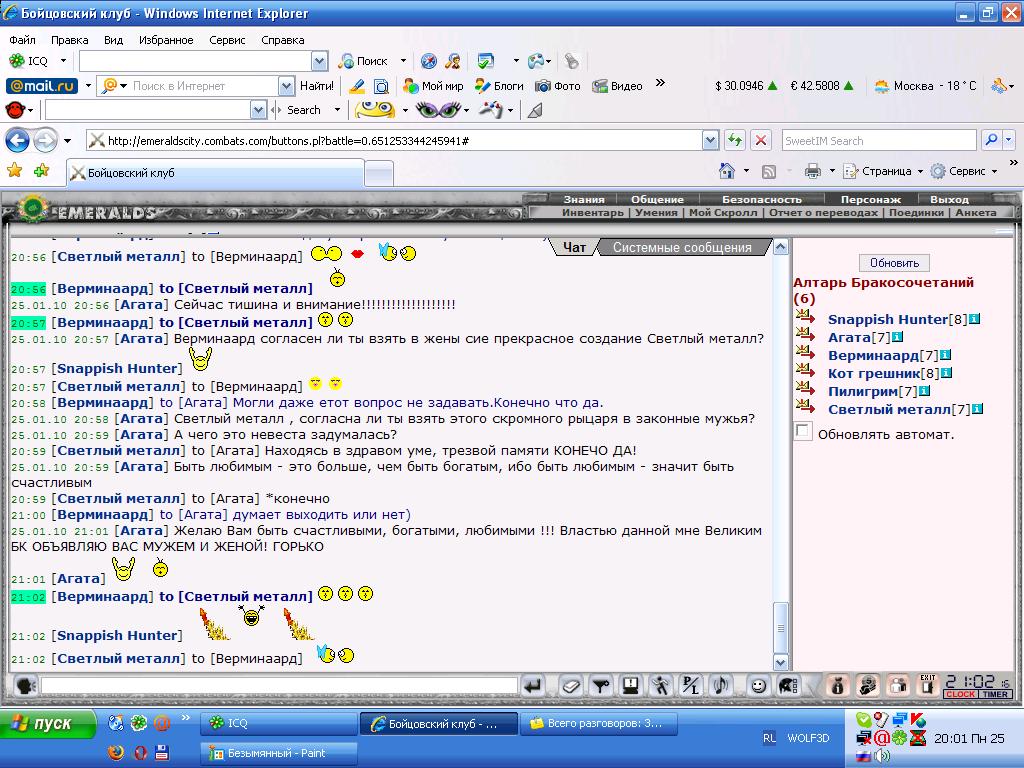Click the EXIT door icon
Screen dimensions: 1024x768
tap(928, 685)
